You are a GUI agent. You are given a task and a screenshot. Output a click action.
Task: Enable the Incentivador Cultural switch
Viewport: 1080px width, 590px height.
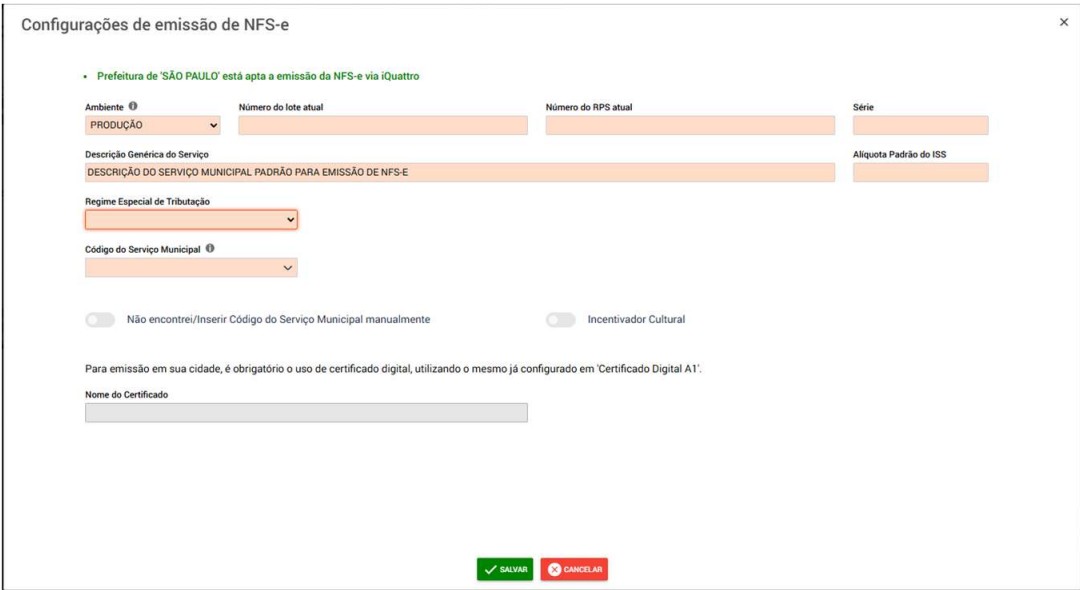[x=561, y=319]
